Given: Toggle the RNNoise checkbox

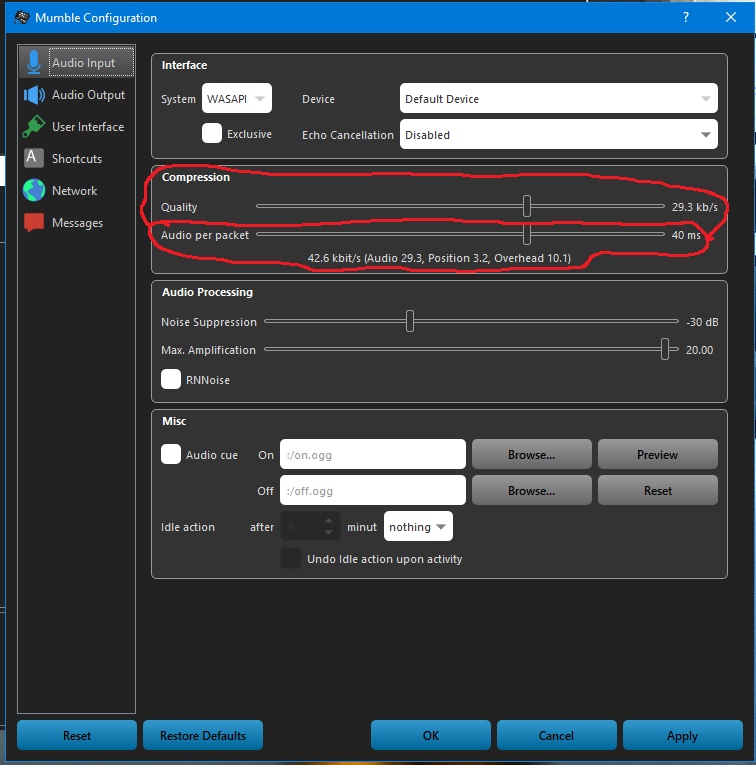Looking at the screenshot, I should (171, 379).
